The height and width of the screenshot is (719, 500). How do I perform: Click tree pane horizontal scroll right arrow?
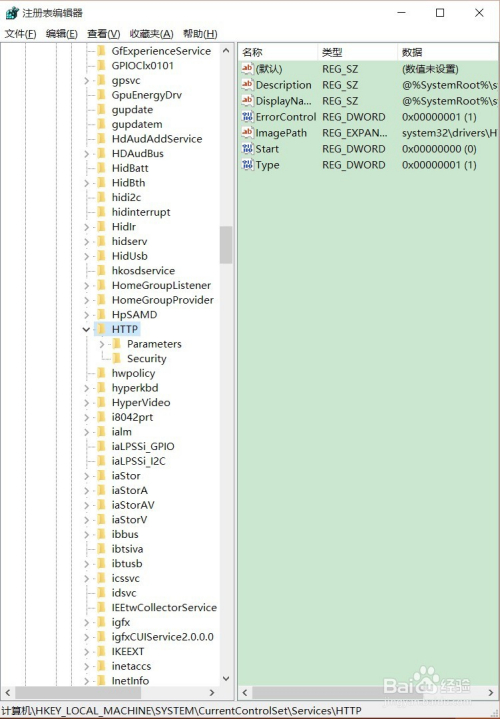click(x=211, y=692)
